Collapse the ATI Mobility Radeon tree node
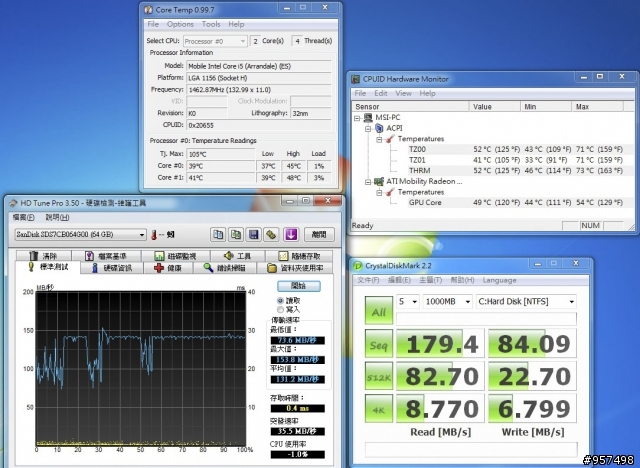Image resolution: width=640 pixels, height=468 pixels. 368,182
